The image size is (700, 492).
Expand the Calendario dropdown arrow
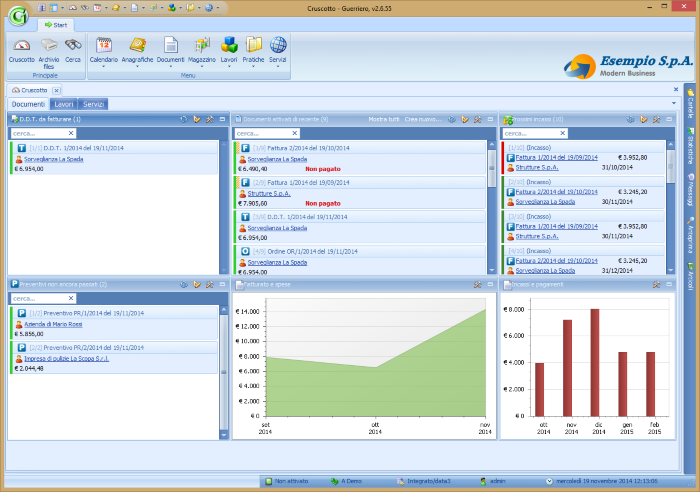click(x=104, y=67)
